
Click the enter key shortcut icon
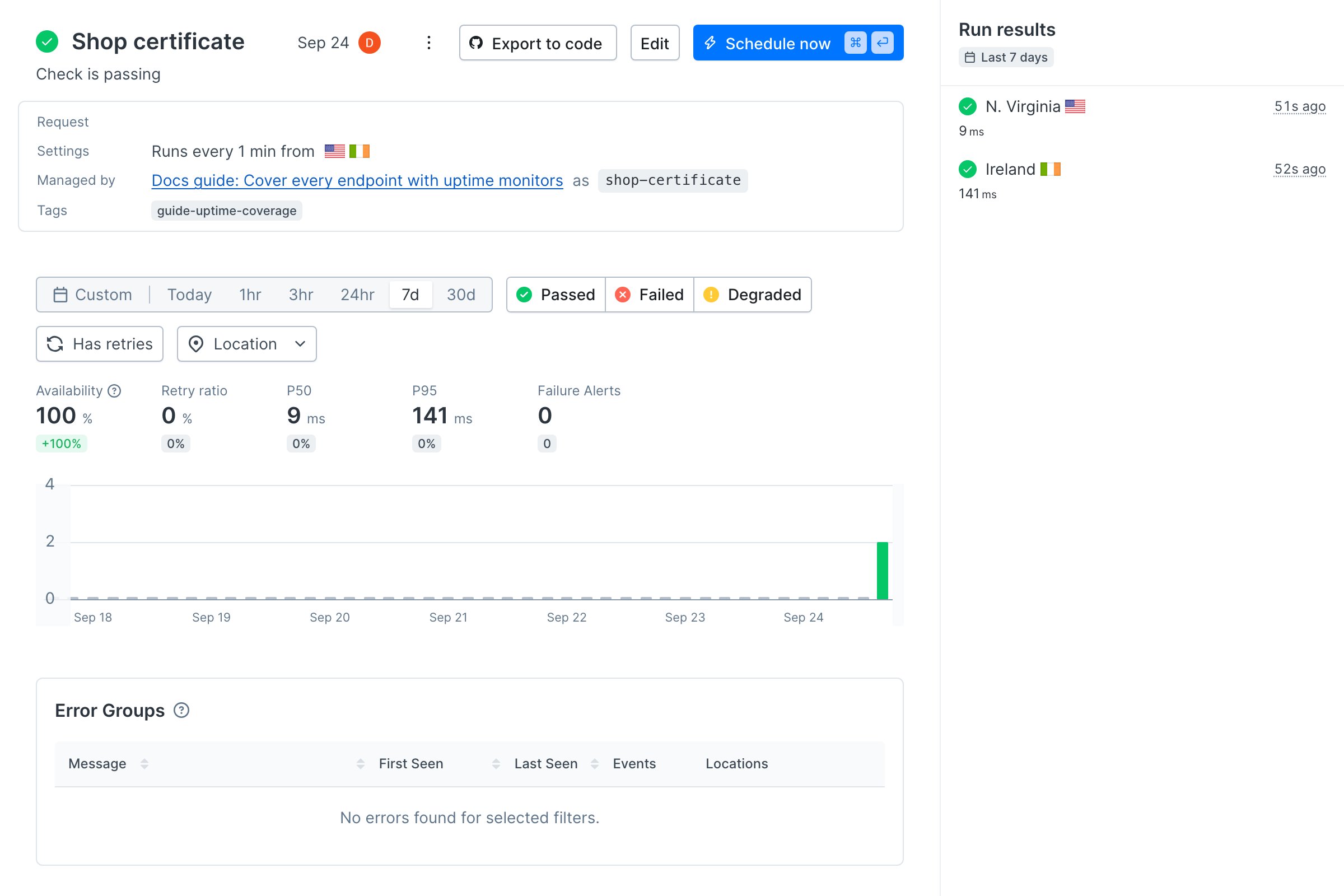tap(883, 43)
